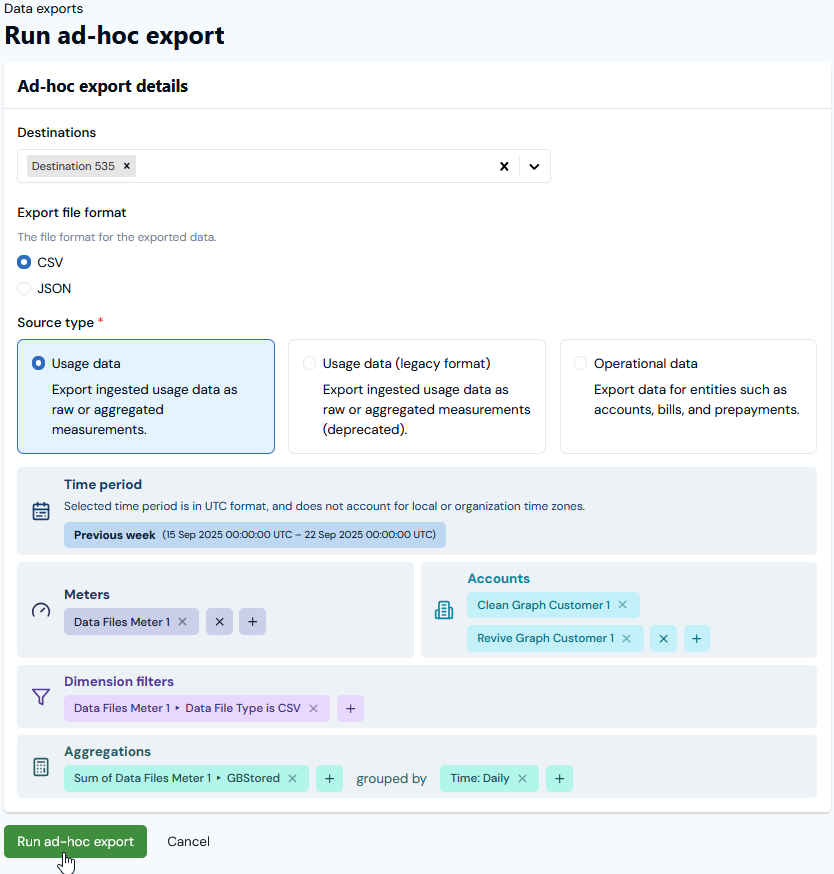834x874 pixels.
Task: Choose Operational data source type
Action: point(581,364)
